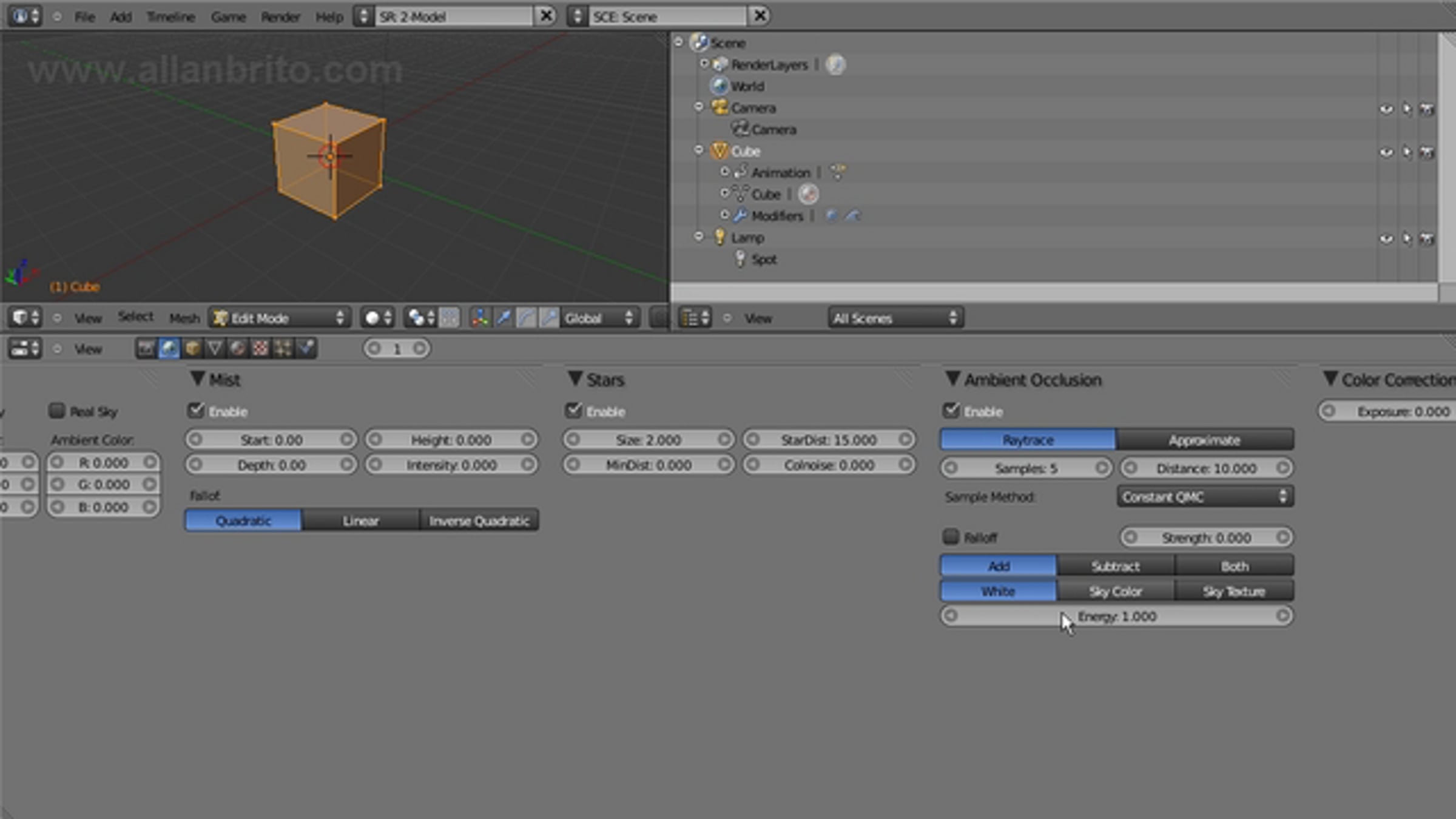Screen dimensions: 1456x819
Task: Open the Edit Mode dropdown
Action: click(x=280, y=318)
